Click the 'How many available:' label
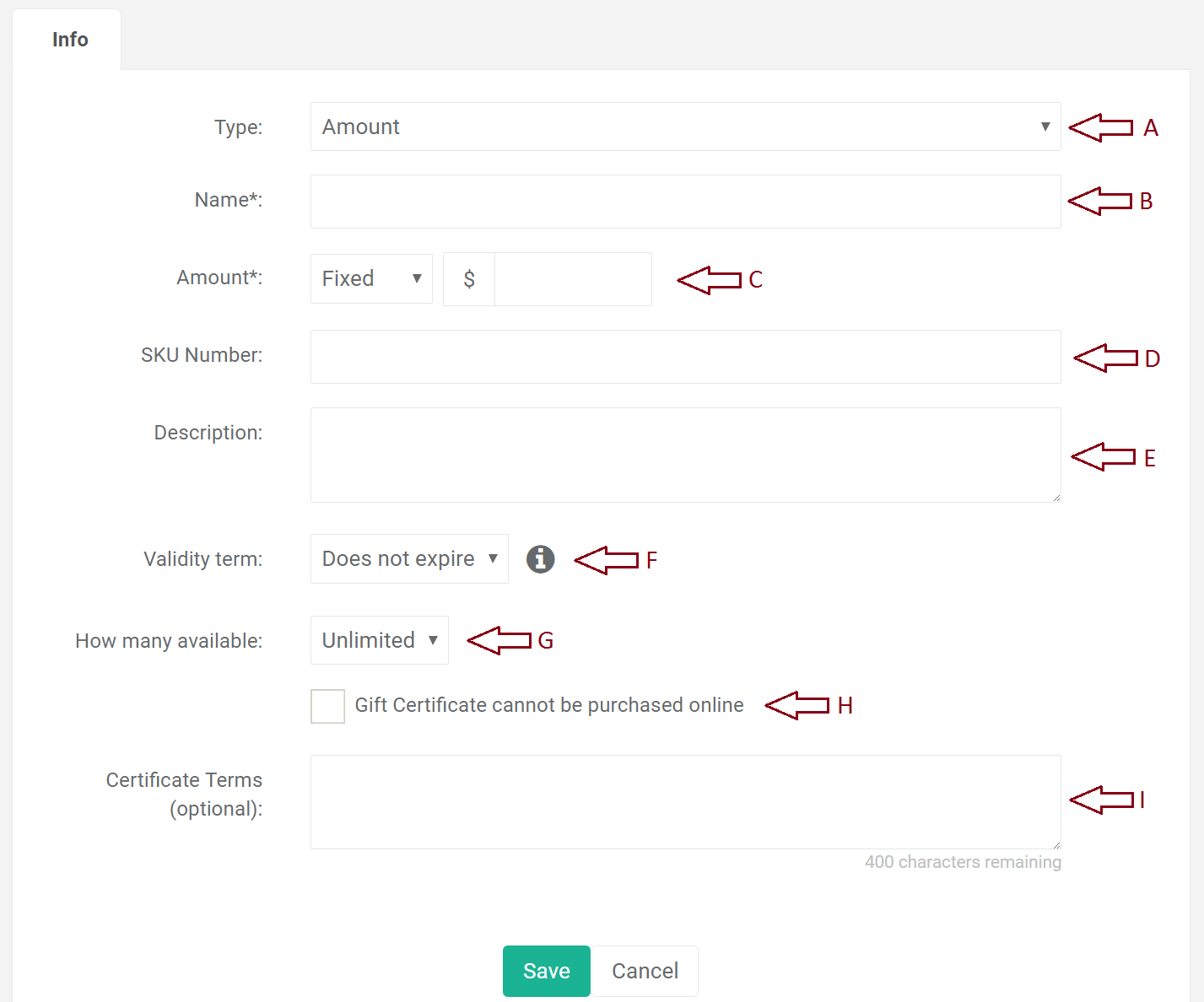 point(169,641)
